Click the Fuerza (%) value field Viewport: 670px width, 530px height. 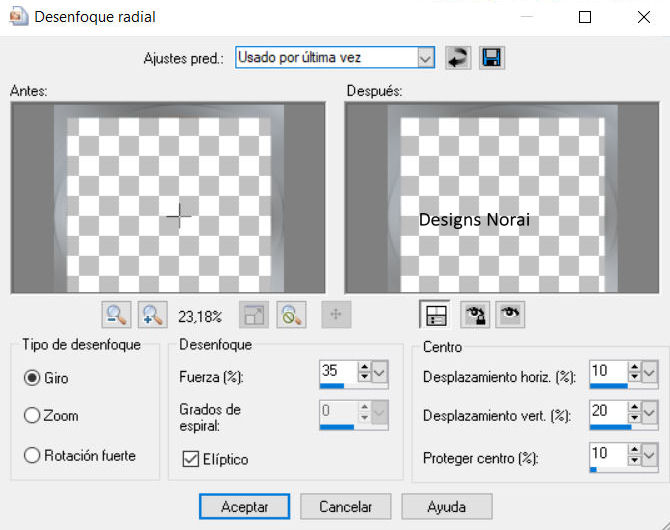338,371
